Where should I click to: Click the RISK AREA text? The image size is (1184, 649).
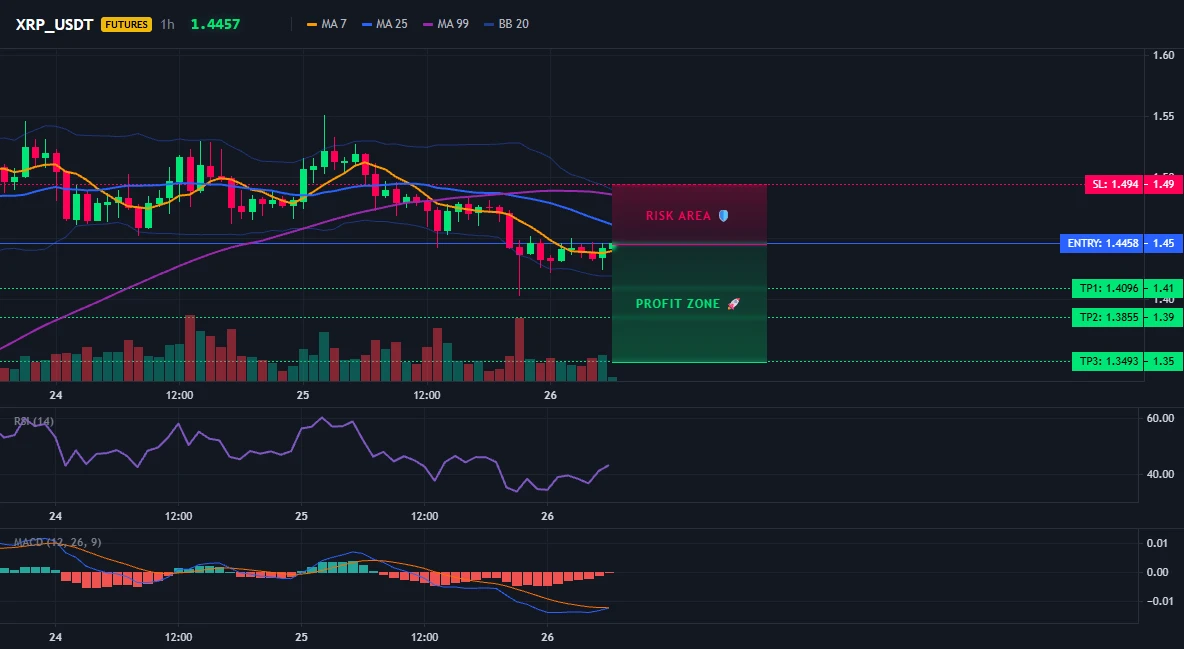point(678,216)
